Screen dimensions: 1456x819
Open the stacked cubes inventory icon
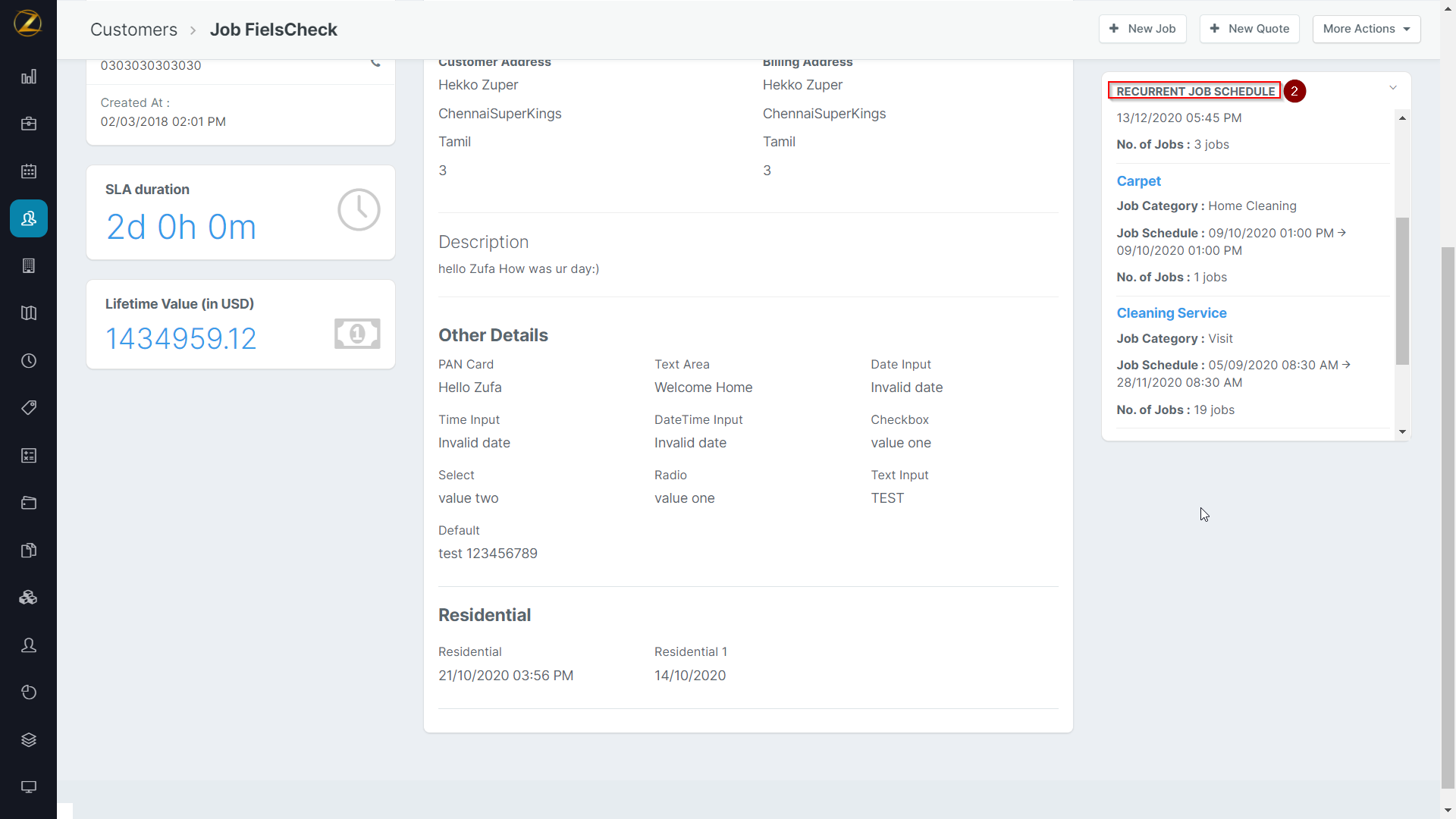29,598
